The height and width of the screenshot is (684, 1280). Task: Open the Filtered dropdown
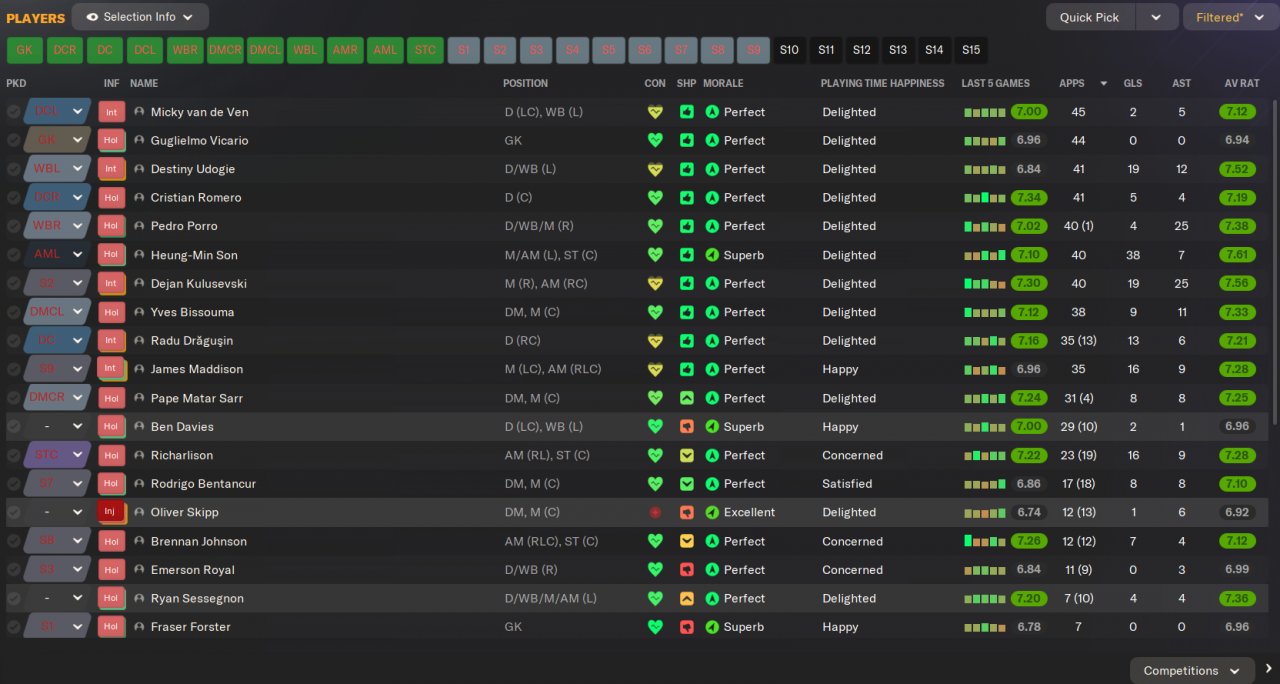(x=1229, y=17)
